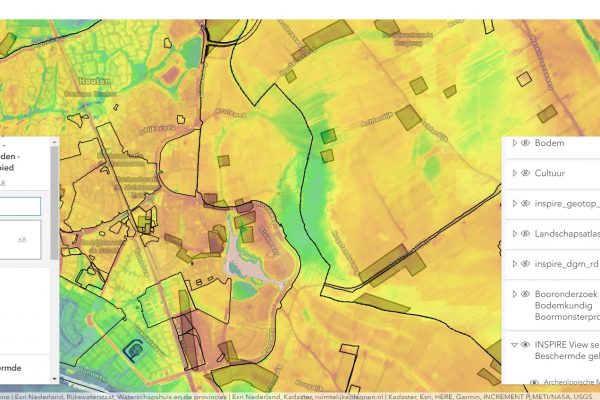The width and height of the screenshot is (600, 400).
Task: Expand the inspire_dgm_rd layer group
Action: point(514,264)
